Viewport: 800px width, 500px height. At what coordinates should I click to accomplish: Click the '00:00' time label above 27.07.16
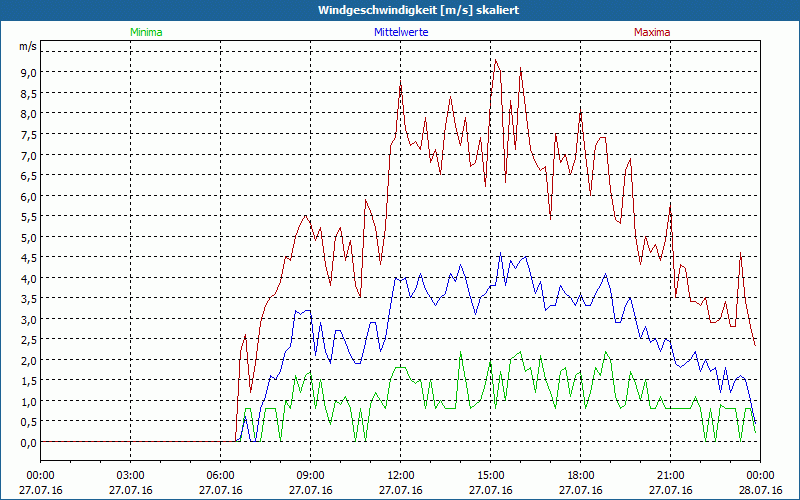point(41,476)
